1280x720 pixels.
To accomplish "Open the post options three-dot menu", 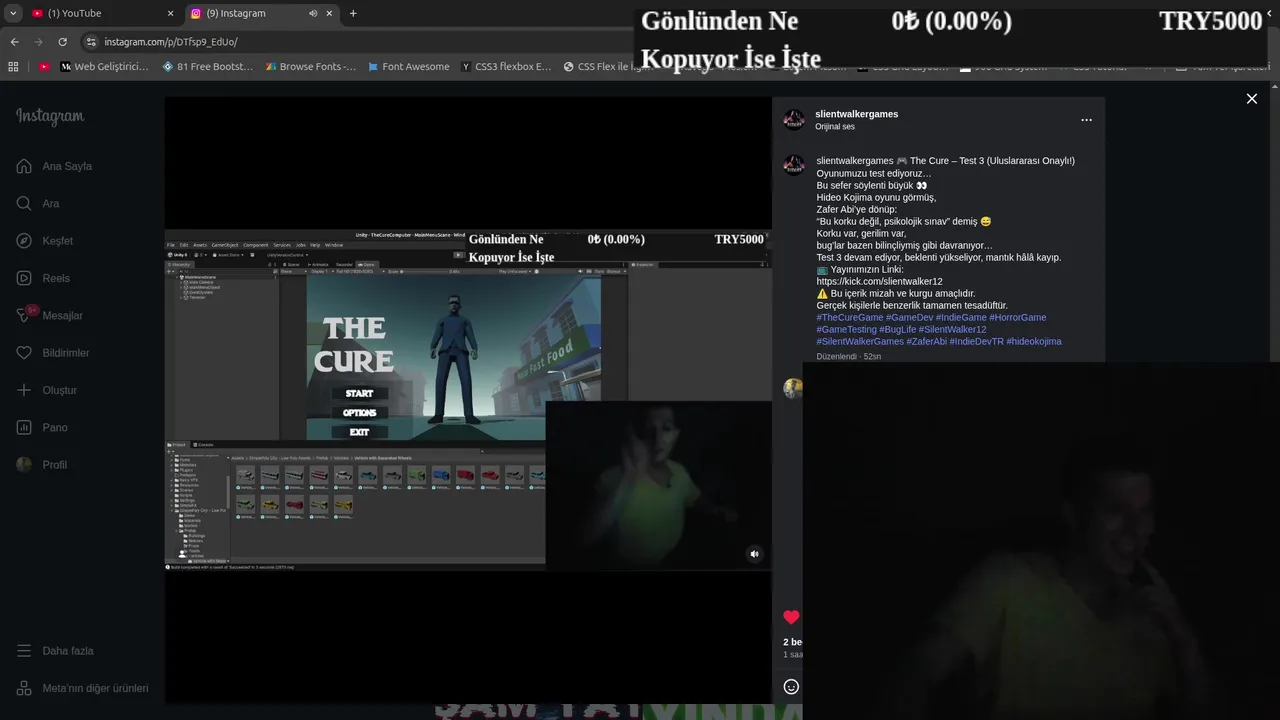I will (1086, 120).
